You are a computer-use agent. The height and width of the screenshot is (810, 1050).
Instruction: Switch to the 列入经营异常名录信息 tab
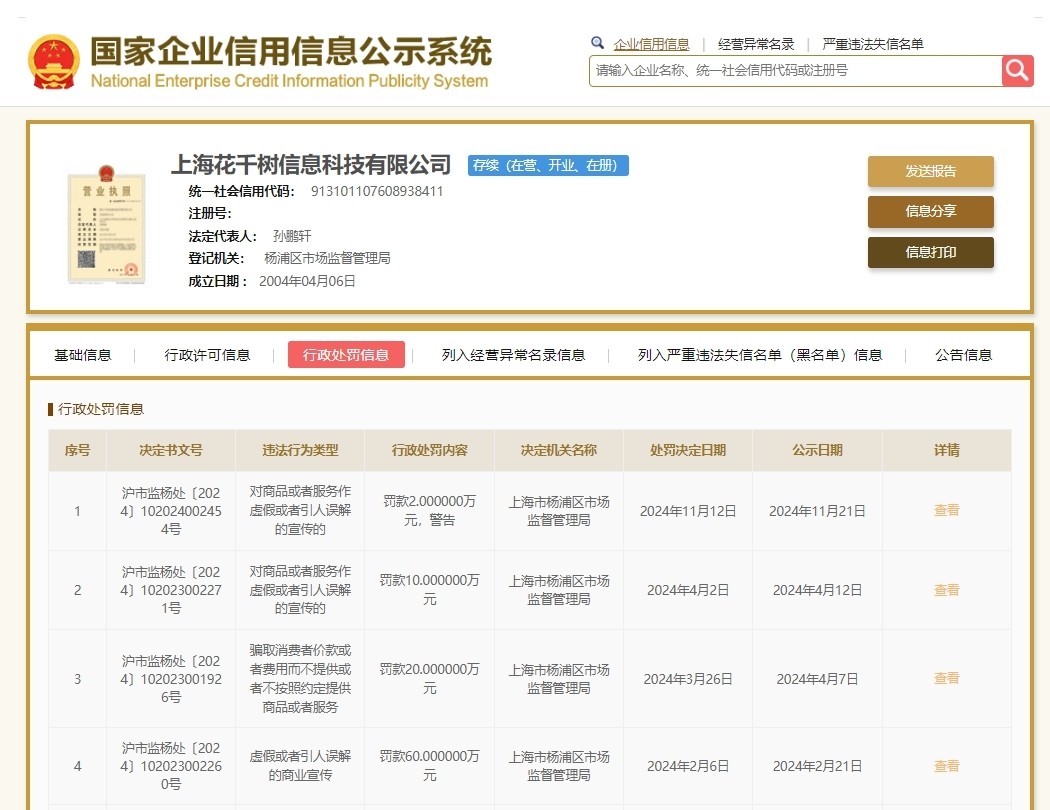point(513,355)
